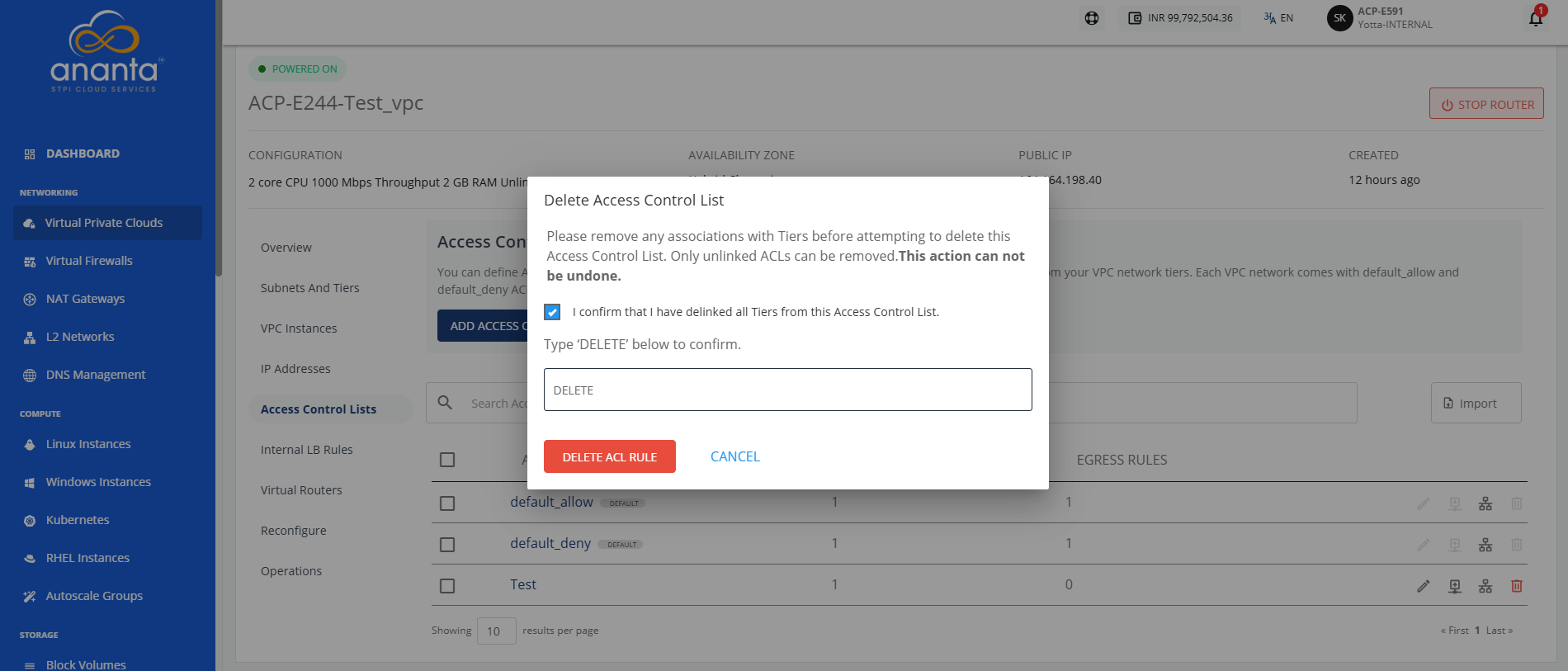Click the export icon in Test row
The image size is (1568, 671).
coord(1455,586)
